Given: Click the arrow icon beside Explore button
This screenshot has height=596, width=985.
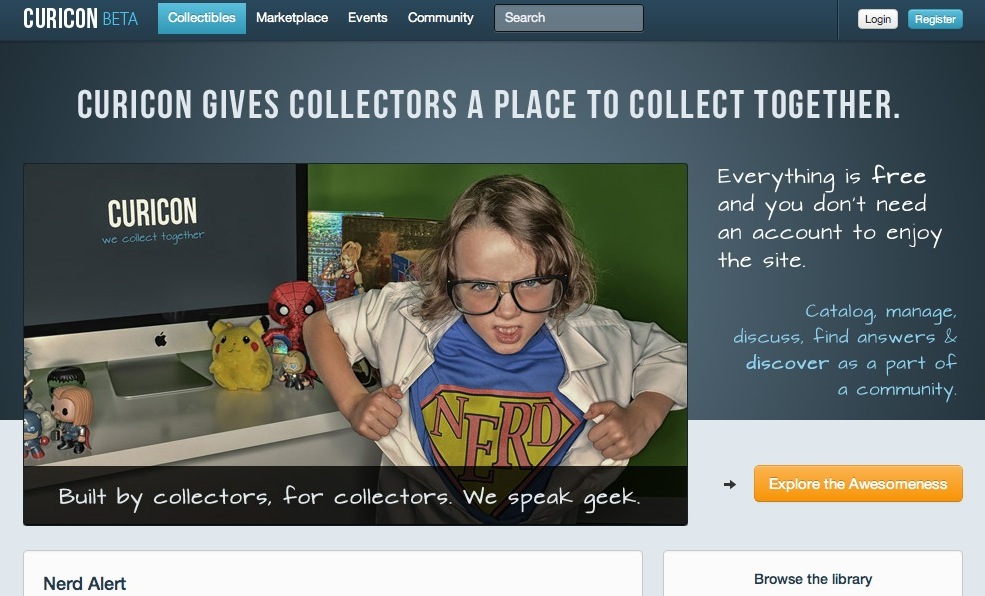Looking at the screenshot, I should tap(729, 484).
